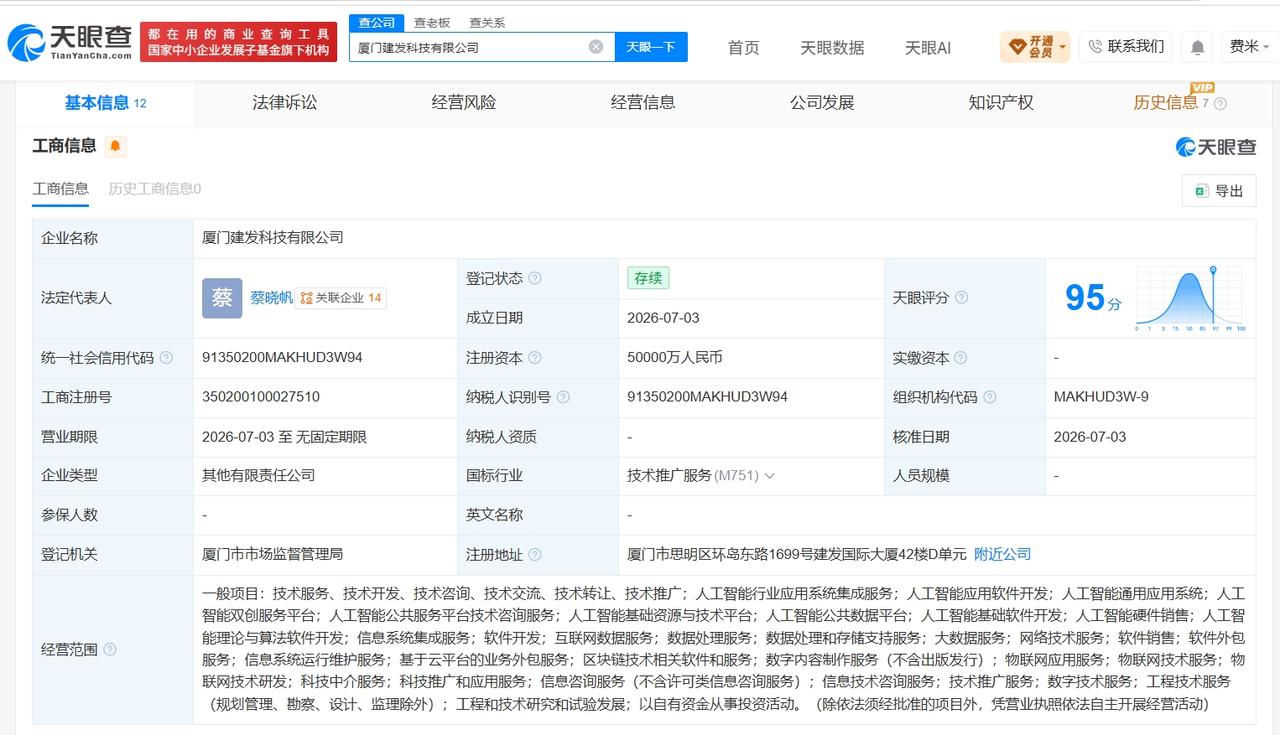Clear the search box with the X icon
The image size is (1280, 735).
tap(596, 47)
